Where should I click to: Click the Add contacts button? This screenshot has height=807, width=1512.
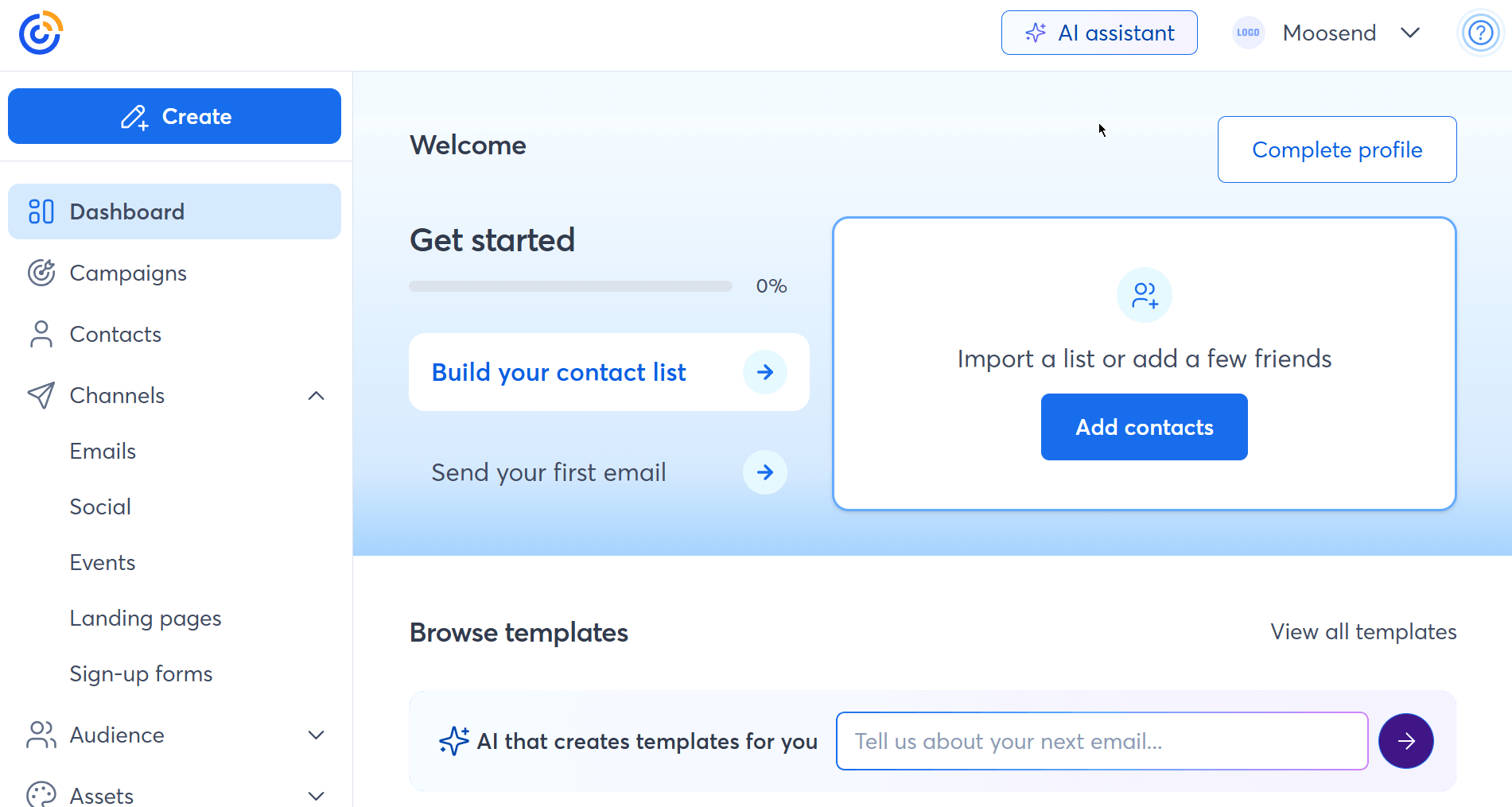click(x=1144, y=427)
